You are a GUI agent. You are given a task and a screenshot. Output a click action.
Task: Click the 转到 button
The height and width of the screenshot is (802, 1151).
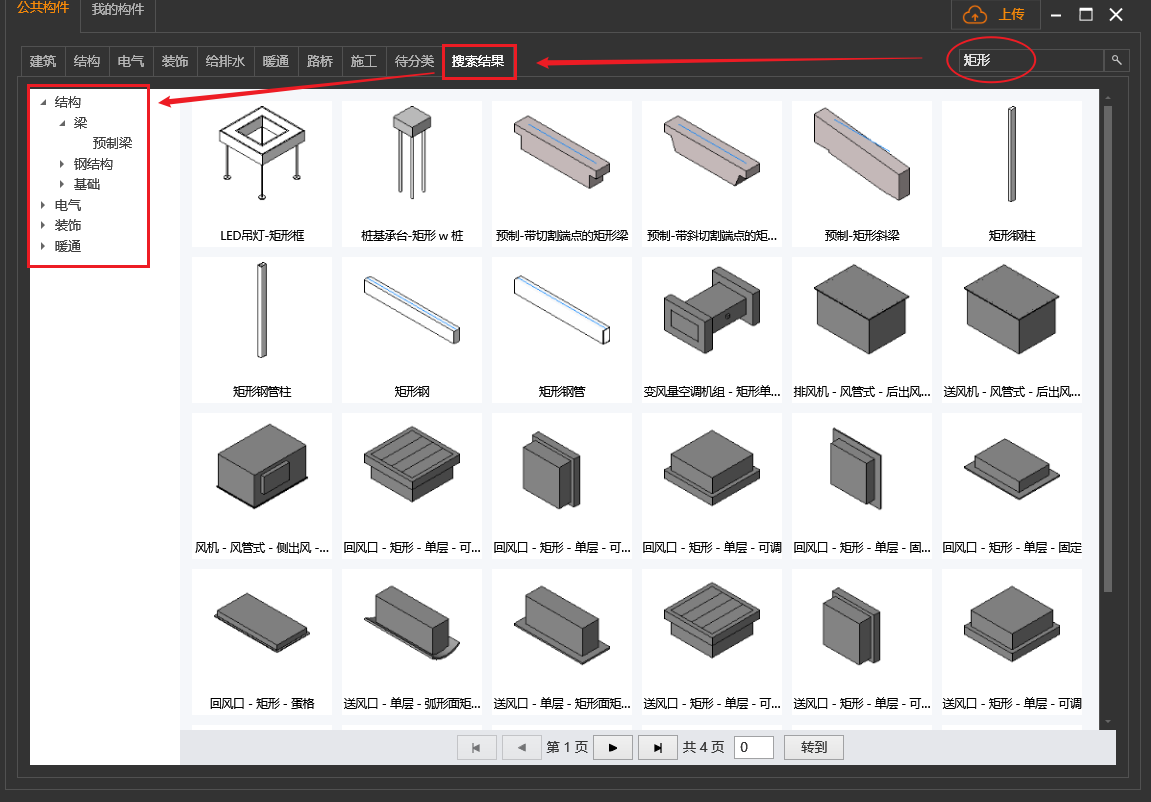813,748
